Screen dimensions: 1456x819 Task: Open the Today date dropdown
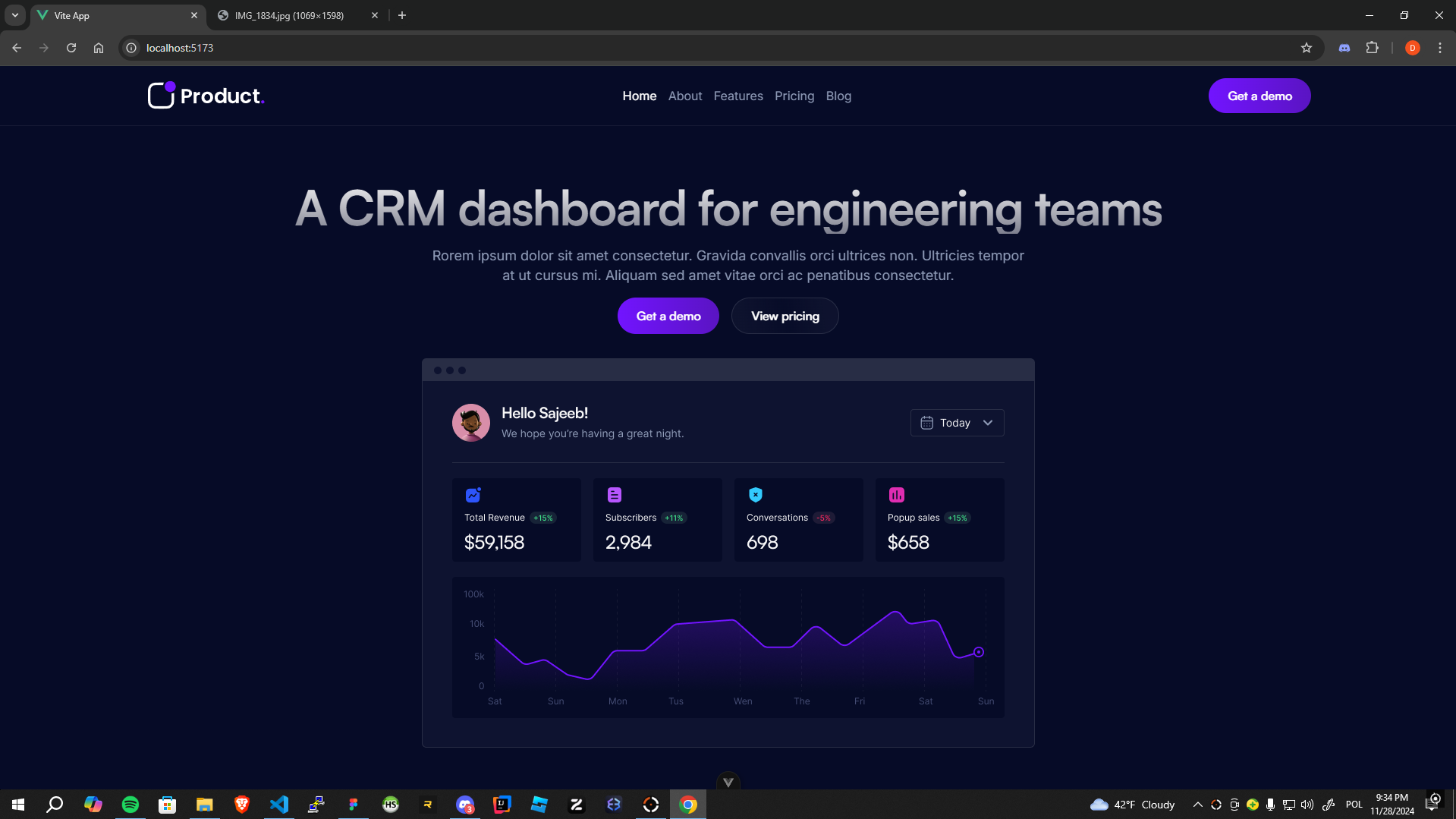tap(956, 423)
